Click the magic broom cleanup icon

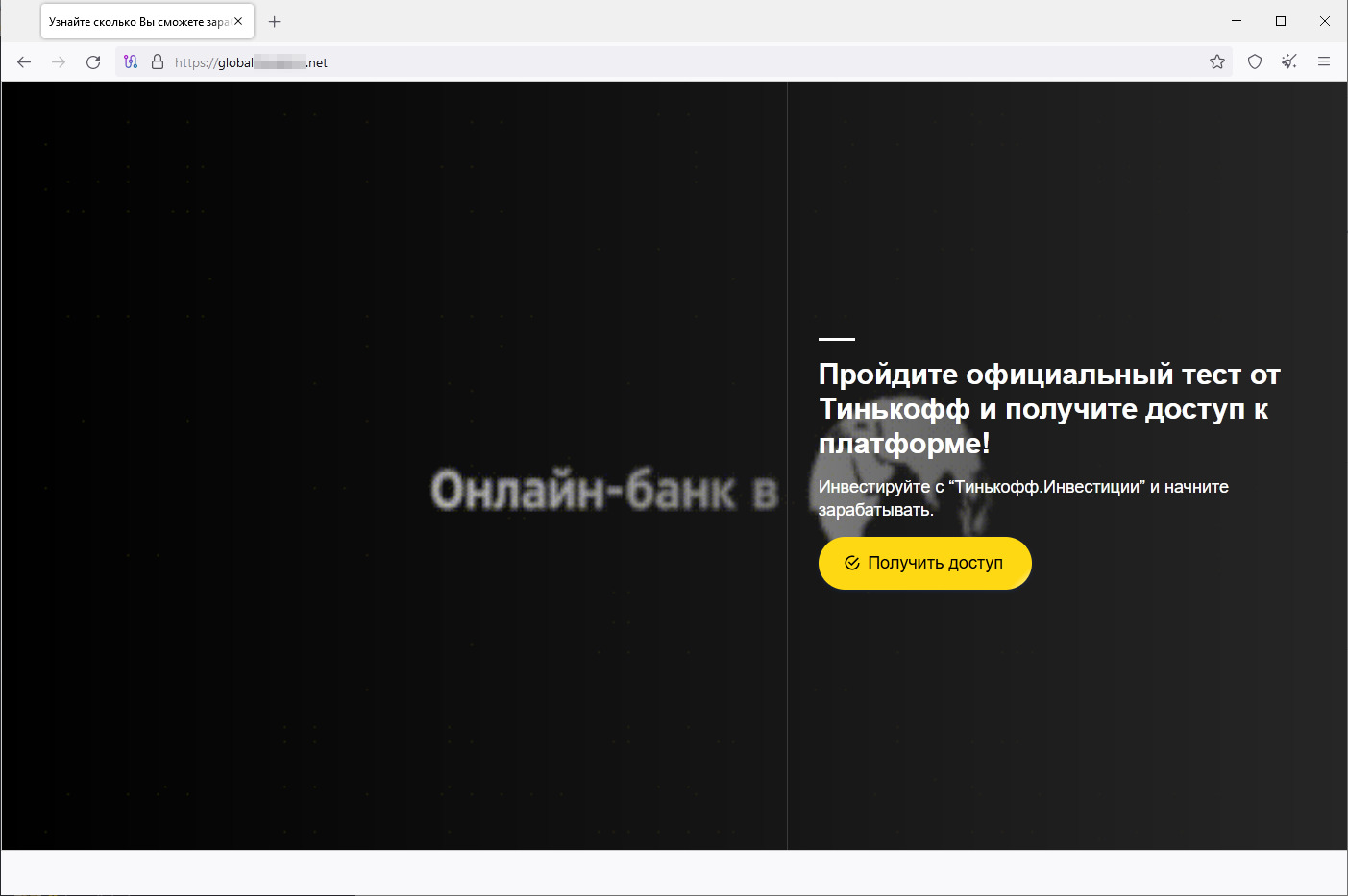1288,61
